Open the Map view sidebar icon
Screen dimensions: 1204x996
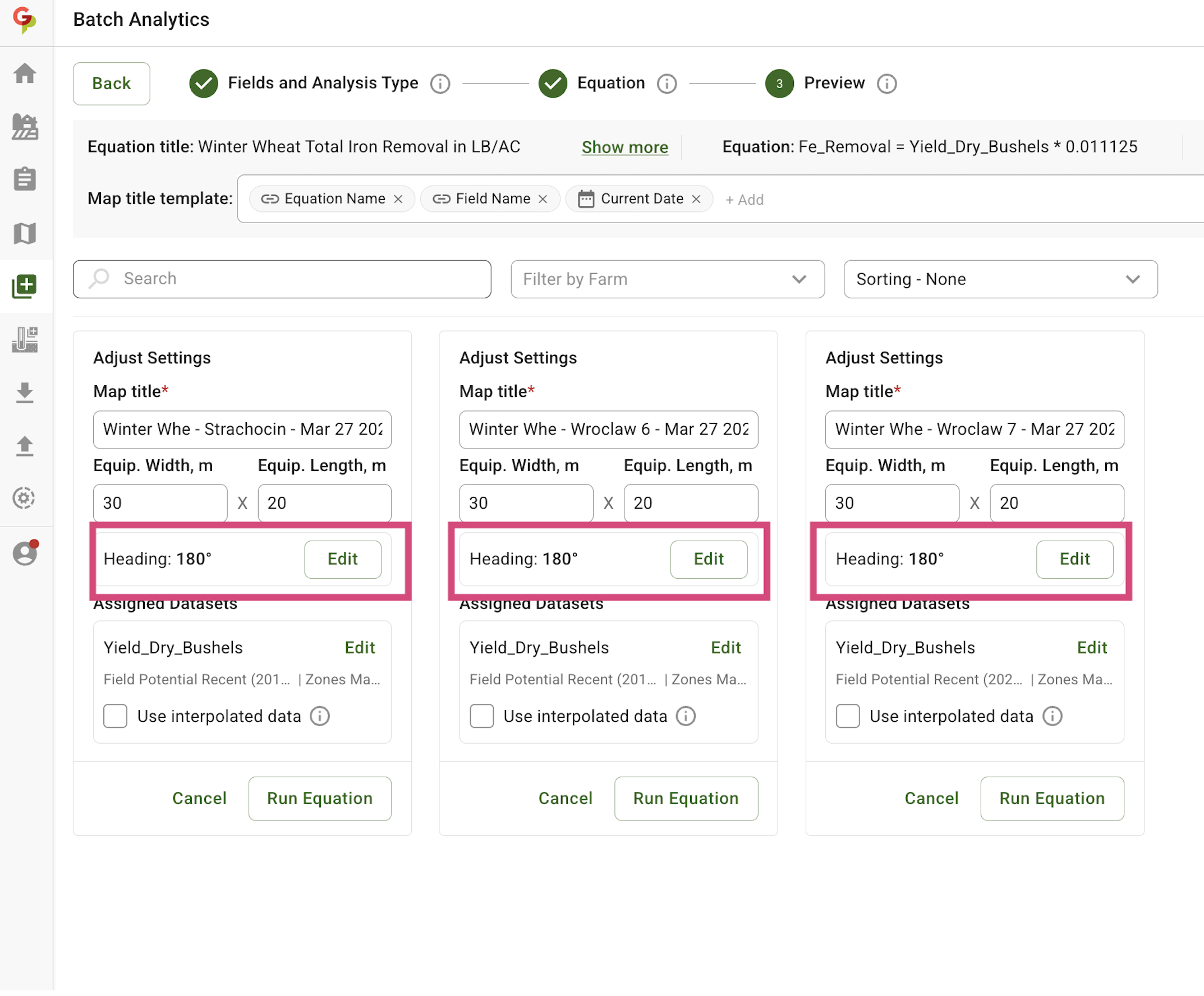(x=25, y=233)
